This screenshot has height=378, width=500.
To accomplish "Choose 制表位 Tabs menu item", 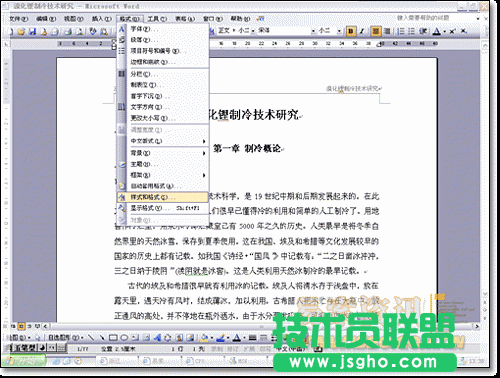I will tap(163, 85).
